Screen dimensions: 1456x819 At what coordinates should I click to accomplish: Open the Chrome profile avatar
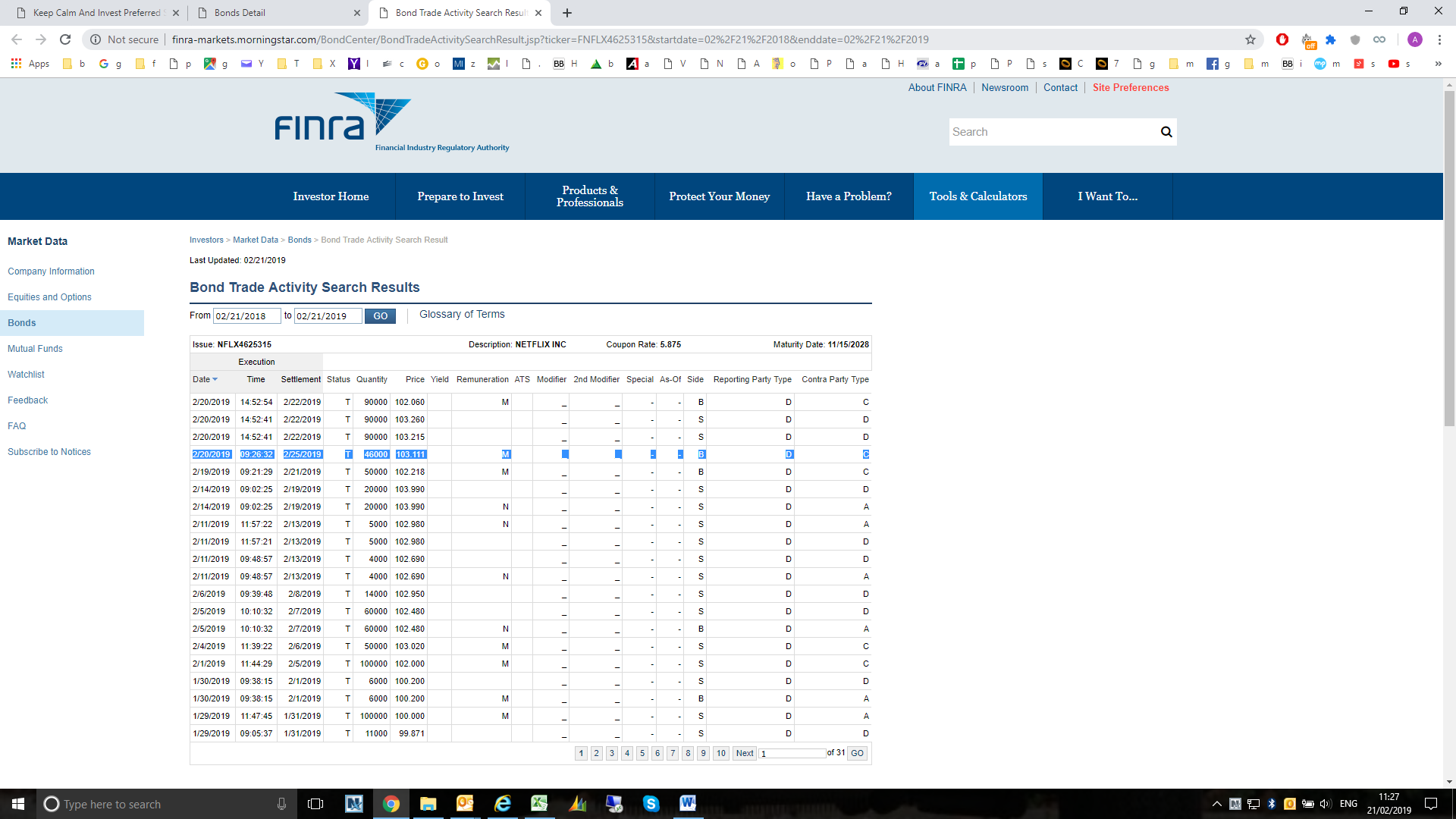pos(1414,39)
